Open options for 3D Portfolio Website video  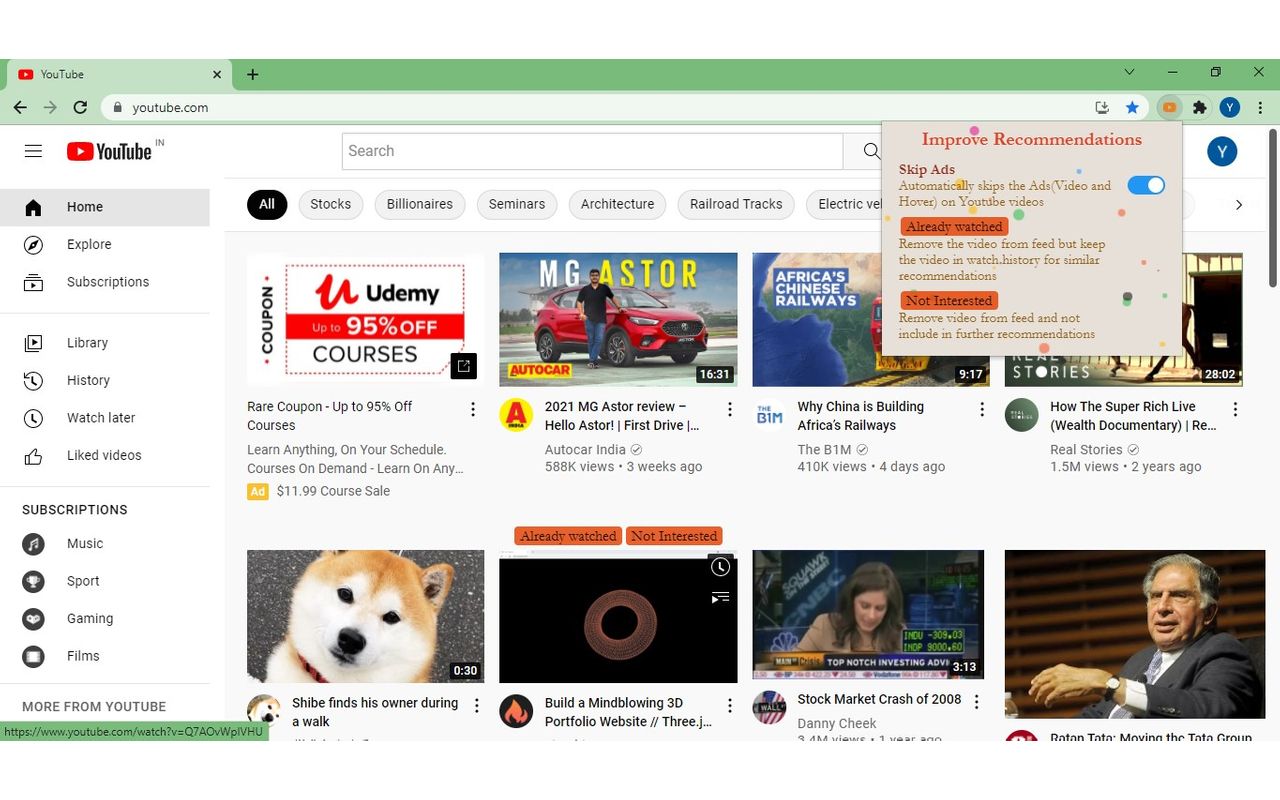(730, 706)
